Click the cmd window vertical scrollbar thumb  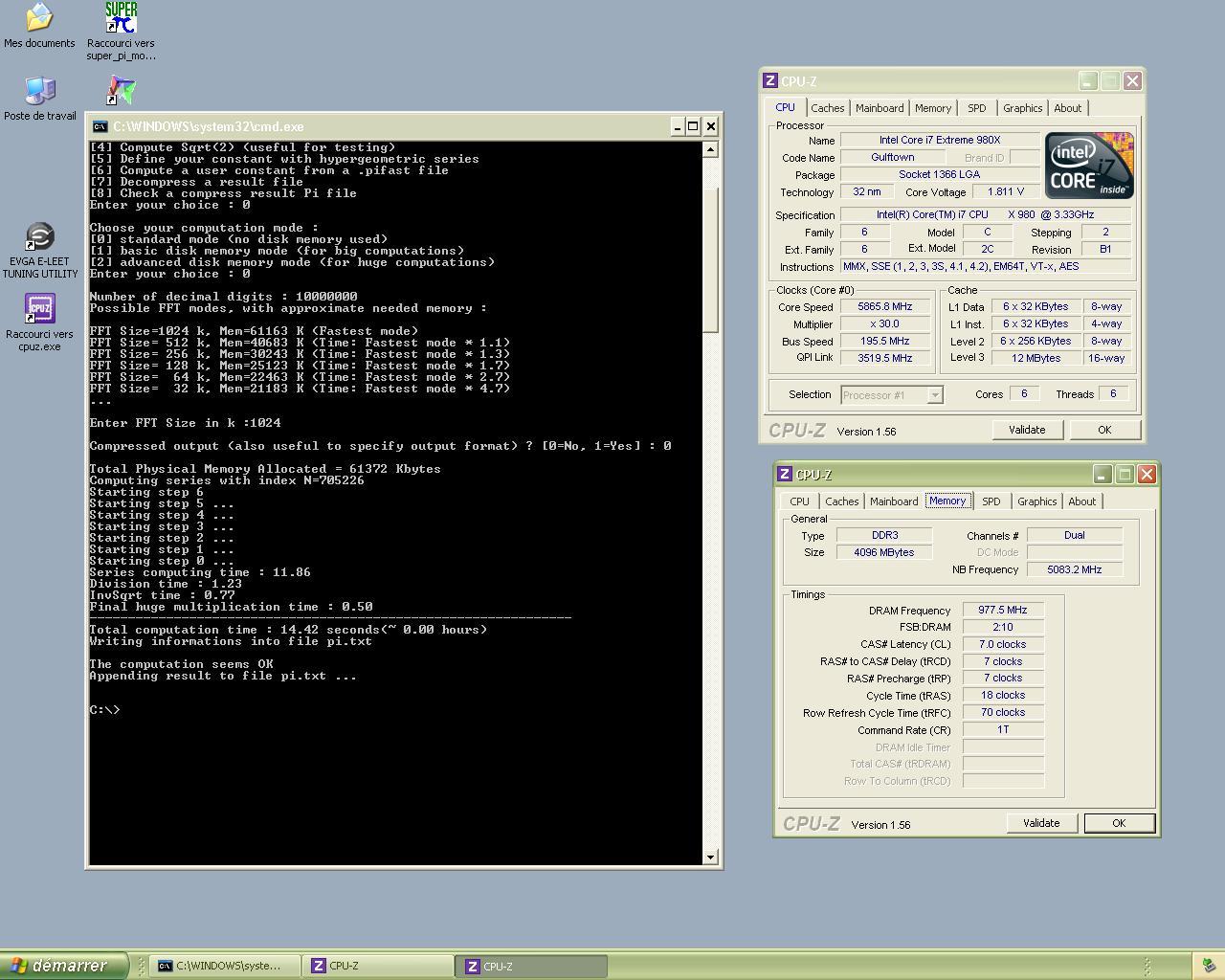click(710, 259)
